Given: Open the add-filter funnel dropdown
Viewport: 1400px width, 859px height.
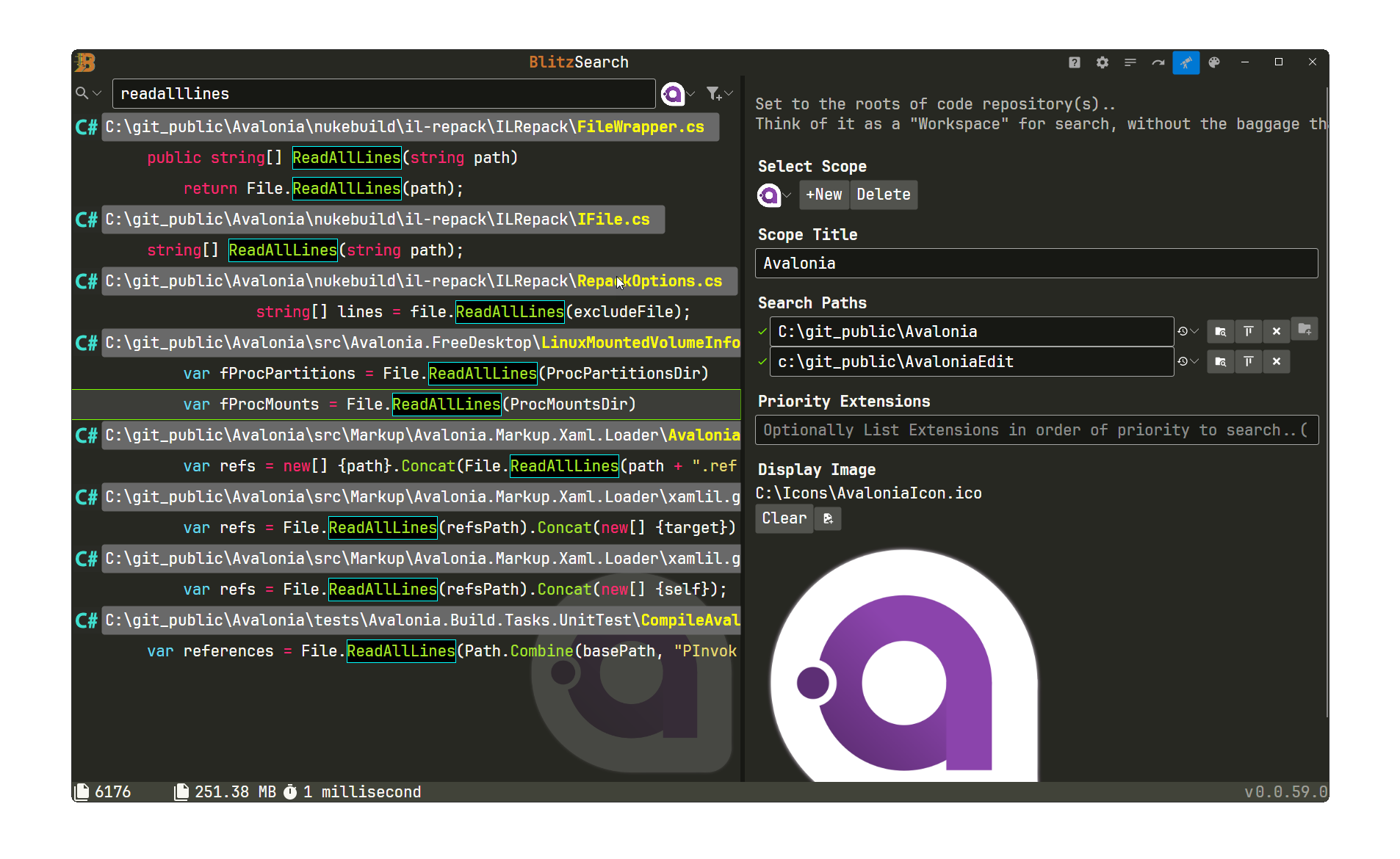Looking at the screenshot, I should click(x=719, y=93).
